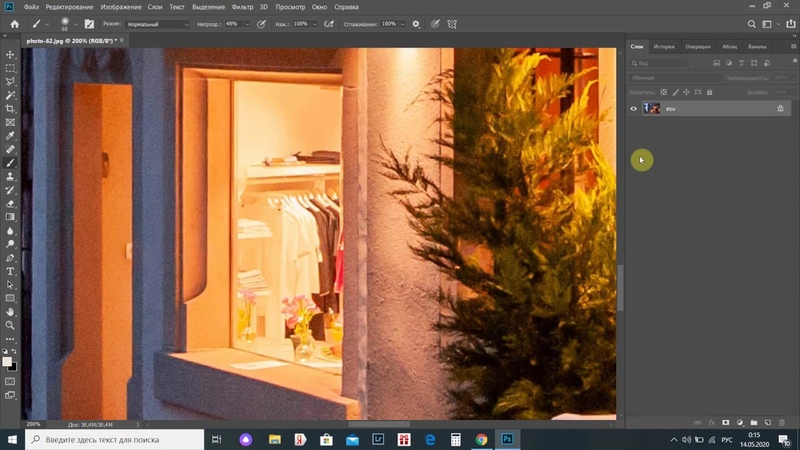Image resolution: width=800 pixels, height=450 pixels.
Task: Open the Фильтр menu
Action: 241,7
